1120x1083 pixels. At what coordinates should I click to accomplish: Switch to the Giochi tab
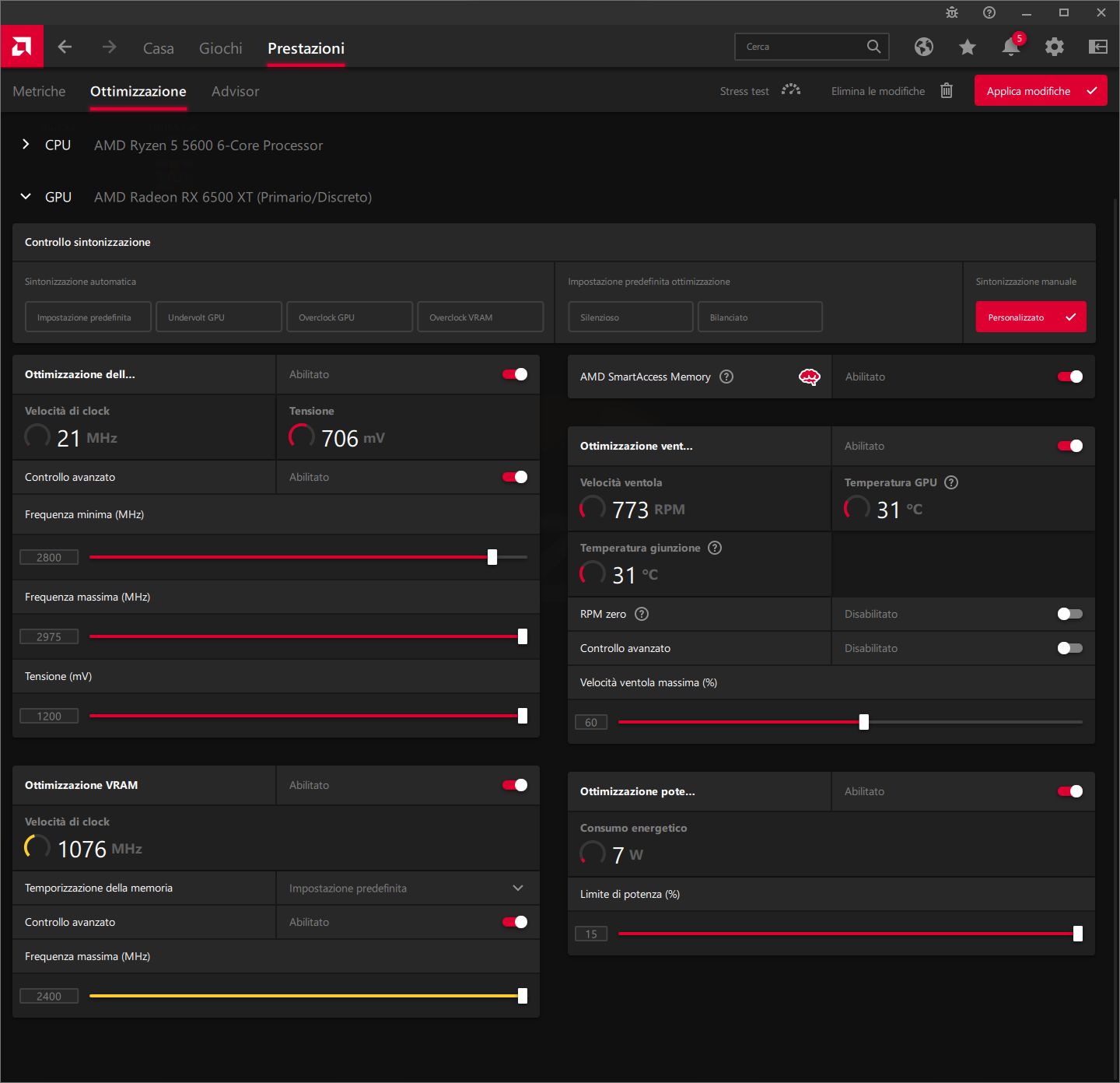(x=221, y=48)
